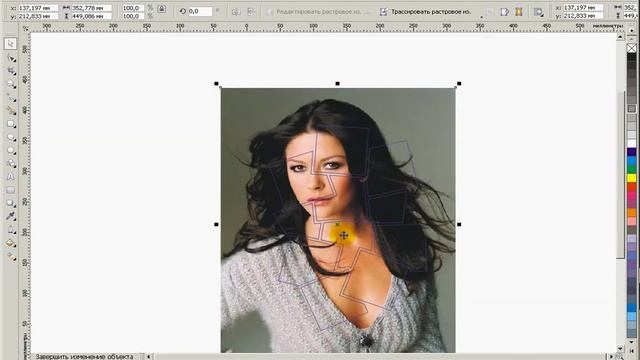
Task: Select the Rectangle tool
Action: [11, 124]
